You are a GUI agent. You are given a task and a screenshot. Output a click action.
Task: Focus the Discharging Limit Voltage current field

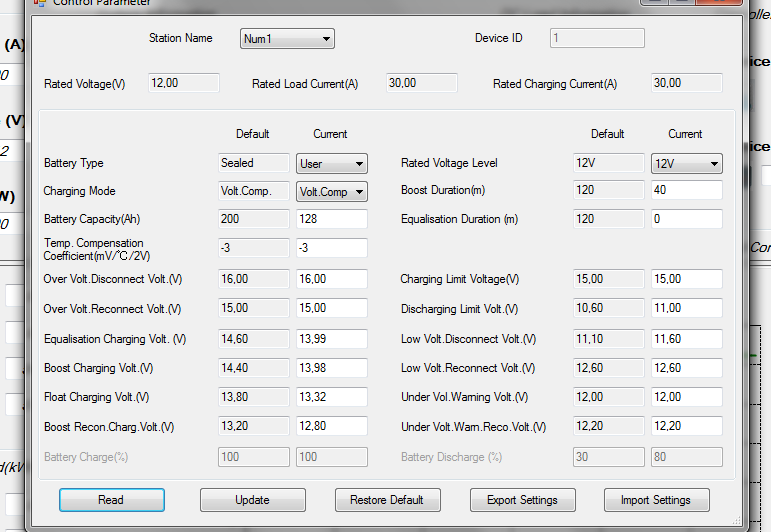pyautogui.click(x=686, y=309)
